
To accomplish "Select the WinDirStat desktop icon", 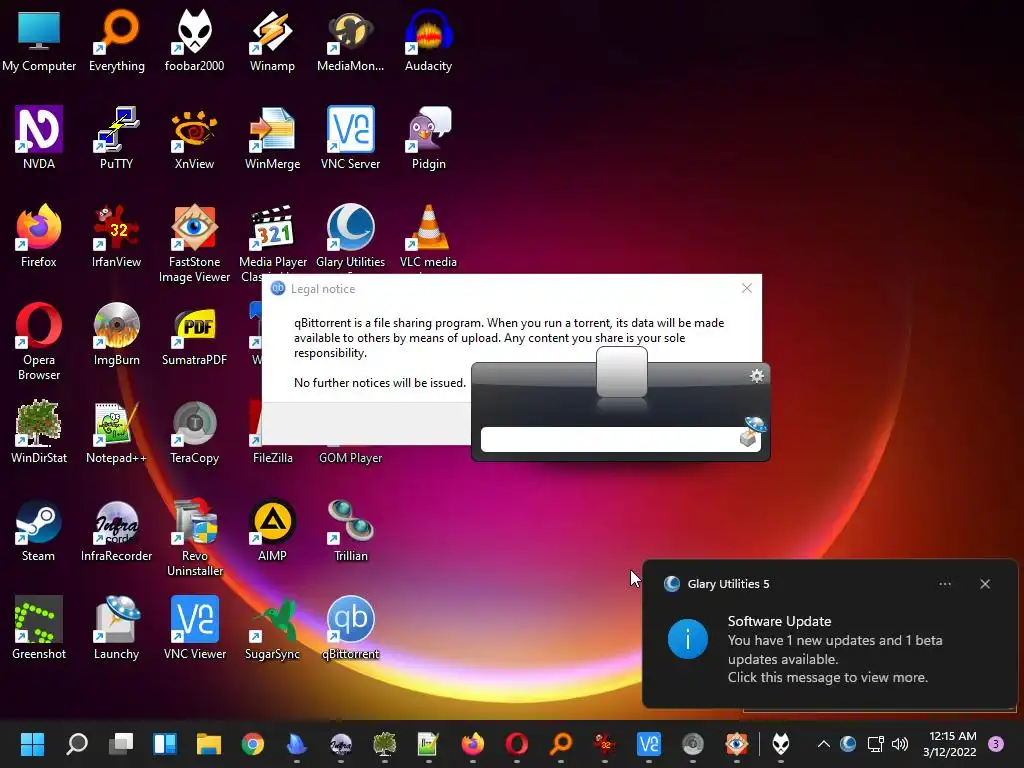I will pyautogui.click(x=39, y=431).
